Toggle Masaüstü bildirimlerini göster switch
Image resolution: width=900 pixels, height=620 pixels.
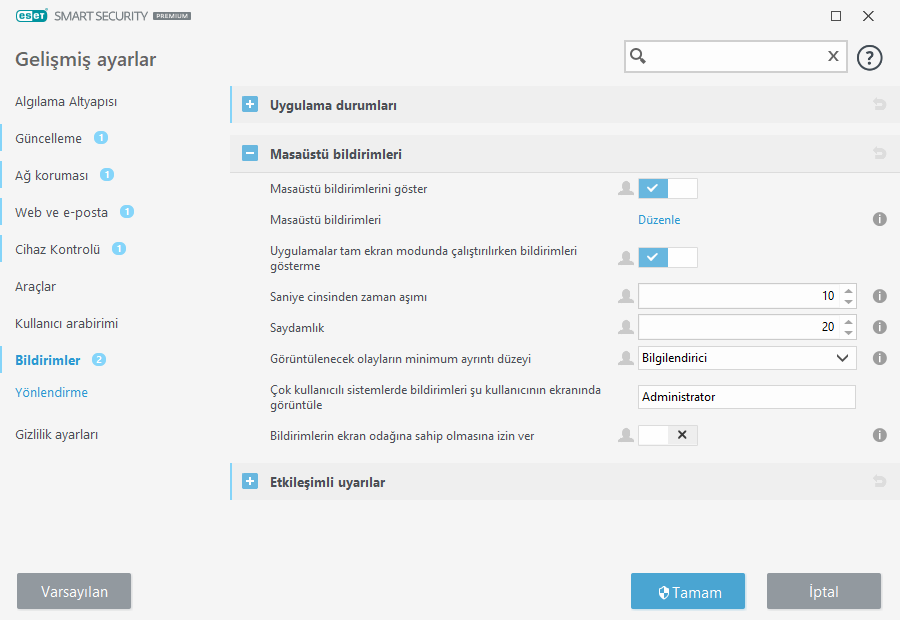(x=667, y=188)
